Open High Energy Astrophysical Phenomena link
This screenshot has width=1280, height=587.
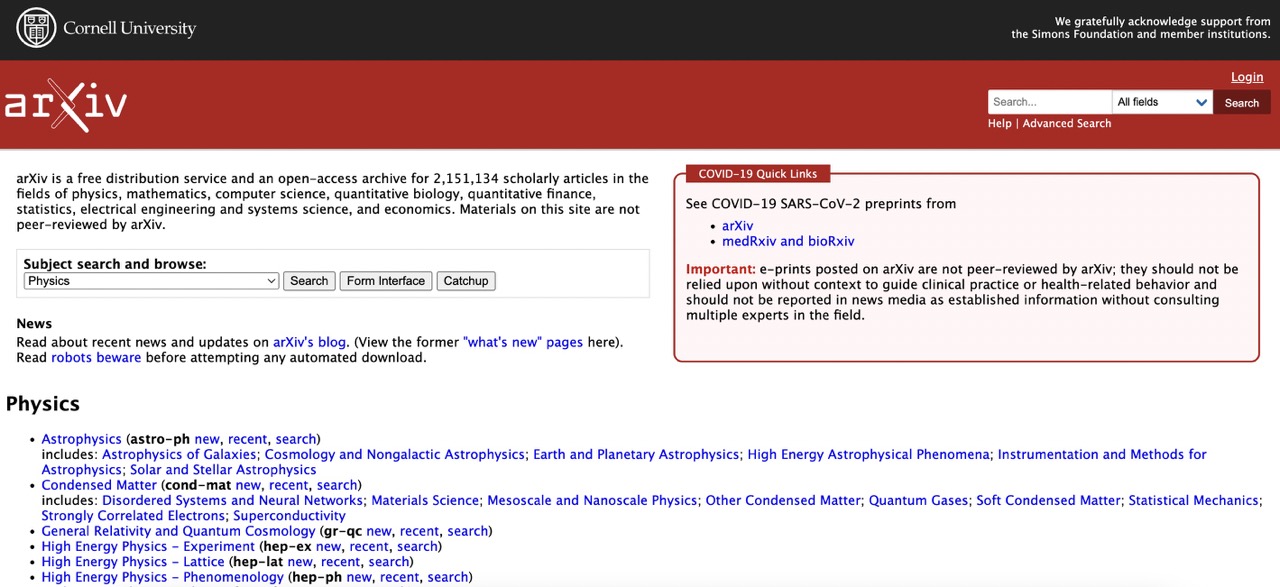tap(868, 454)
